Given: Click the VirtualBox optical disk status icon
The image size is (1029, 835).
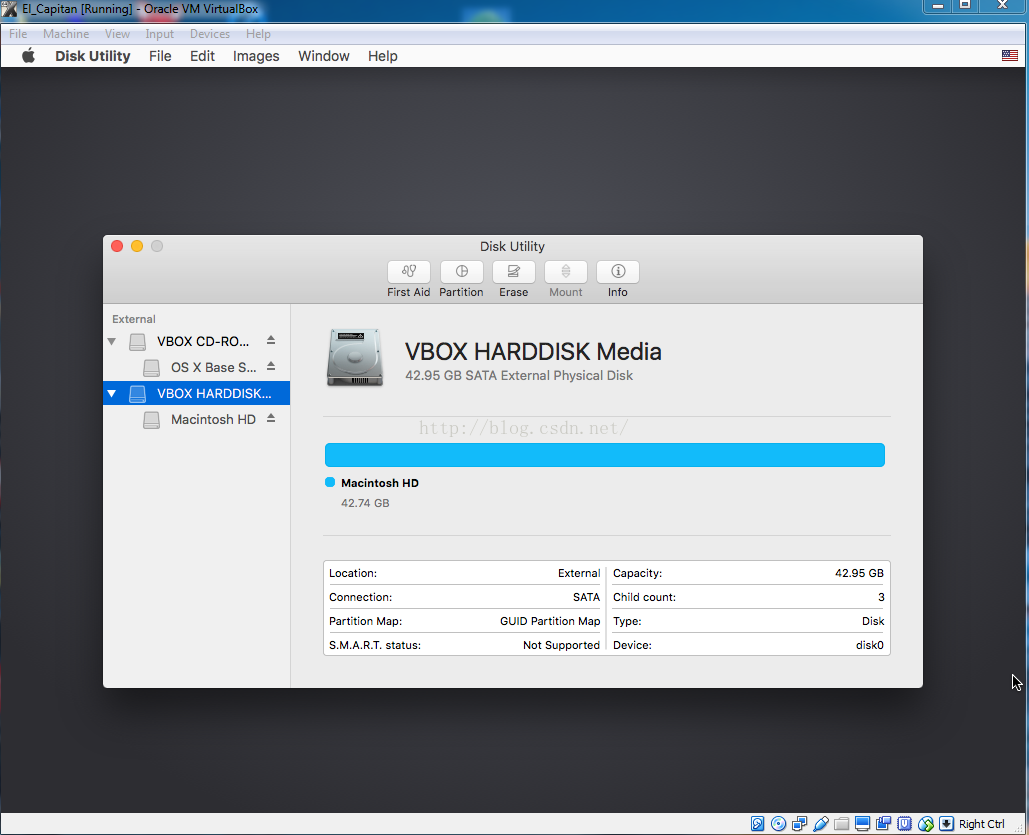Looking at the screenshot, I should click(778, 824).
